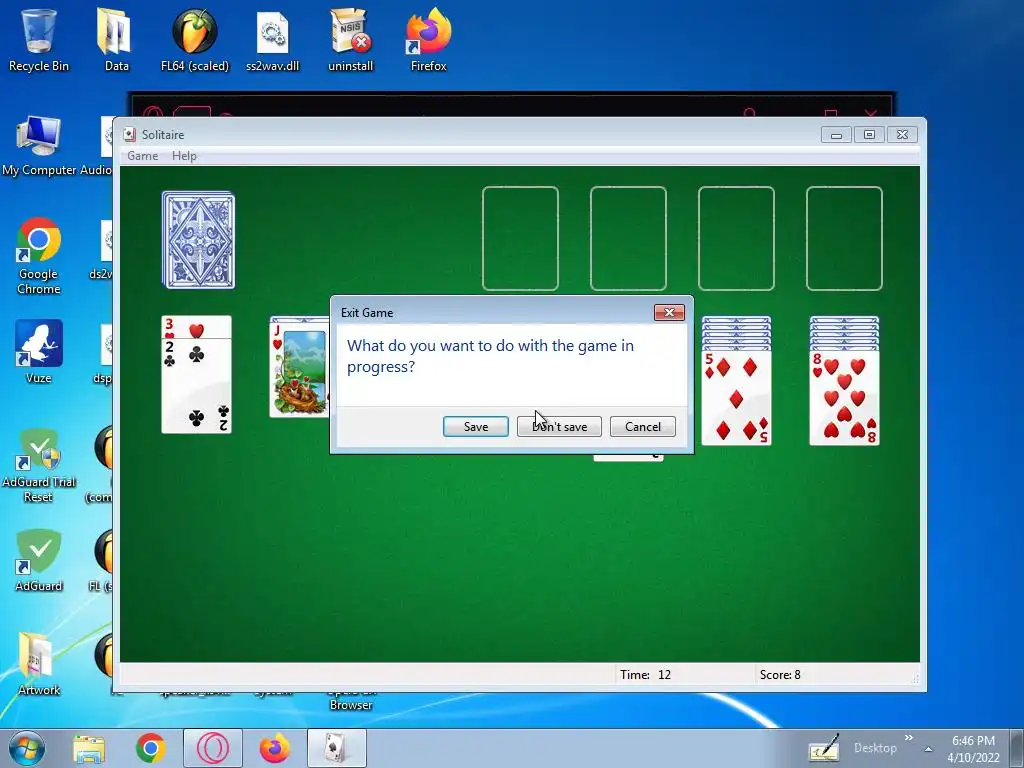Open the Data folder on desktop
The width and height of the screenshot is (1024, 768).
point(116,39)
